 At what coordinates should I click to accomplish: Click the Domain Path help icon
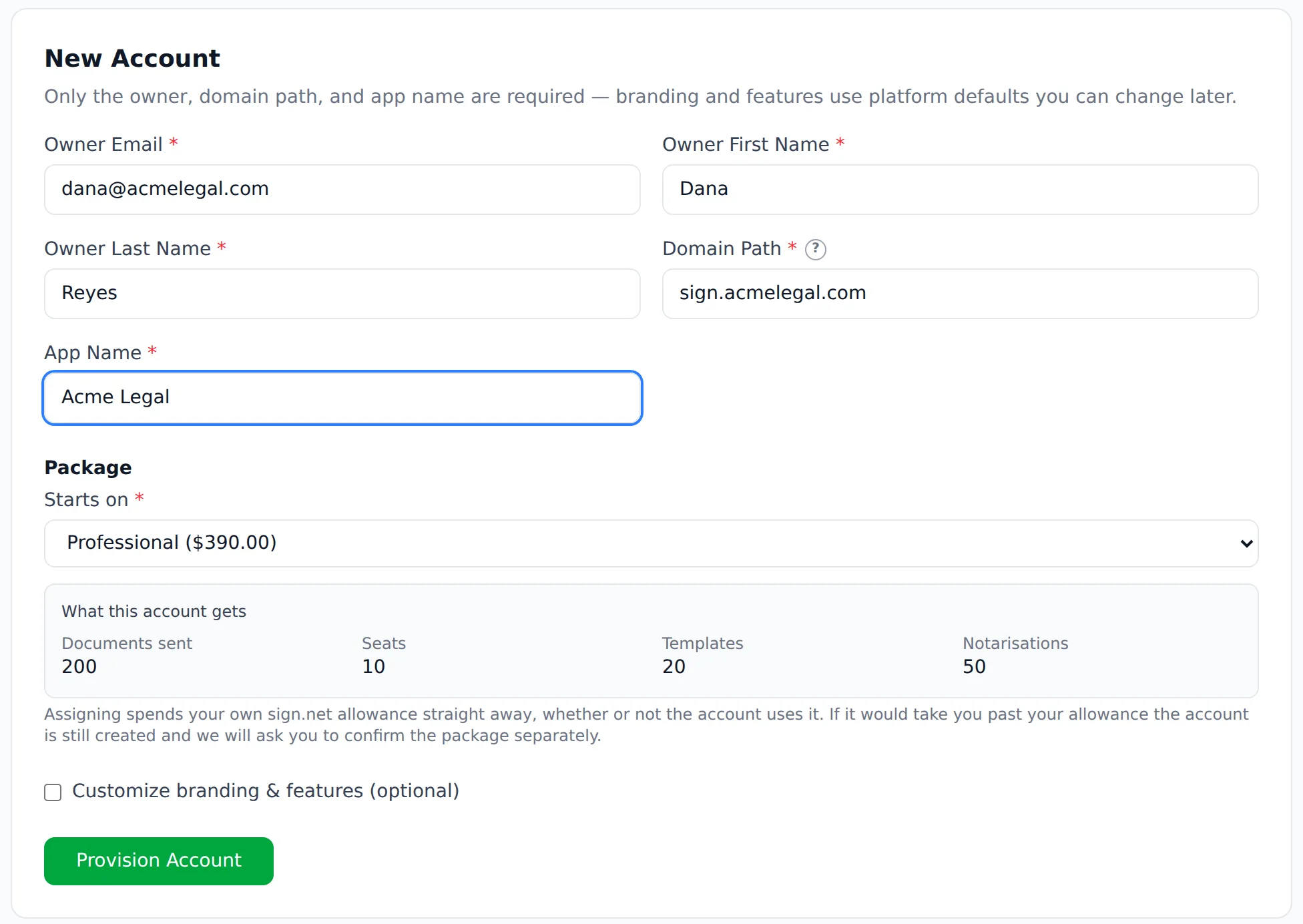click(x=815, y=249)
